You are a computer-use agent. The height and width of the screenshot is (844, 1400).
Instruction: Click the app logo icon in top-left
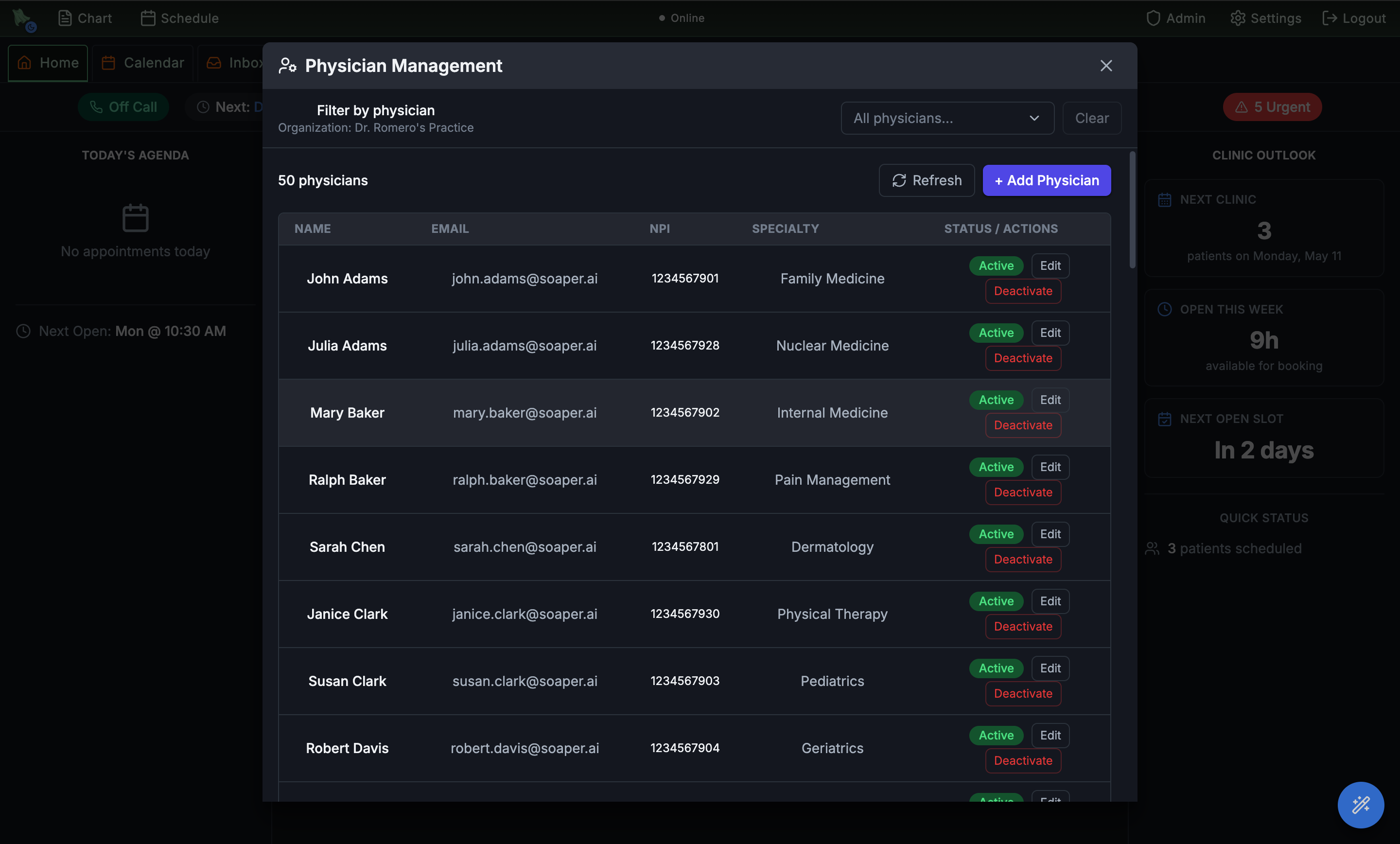24,19
